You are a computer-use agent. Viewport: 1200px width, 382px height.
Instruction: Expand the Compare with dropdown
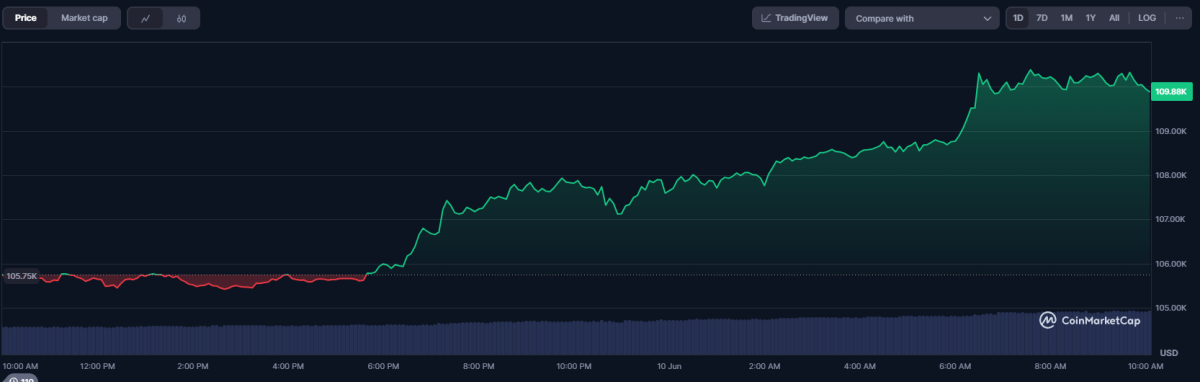922,18
